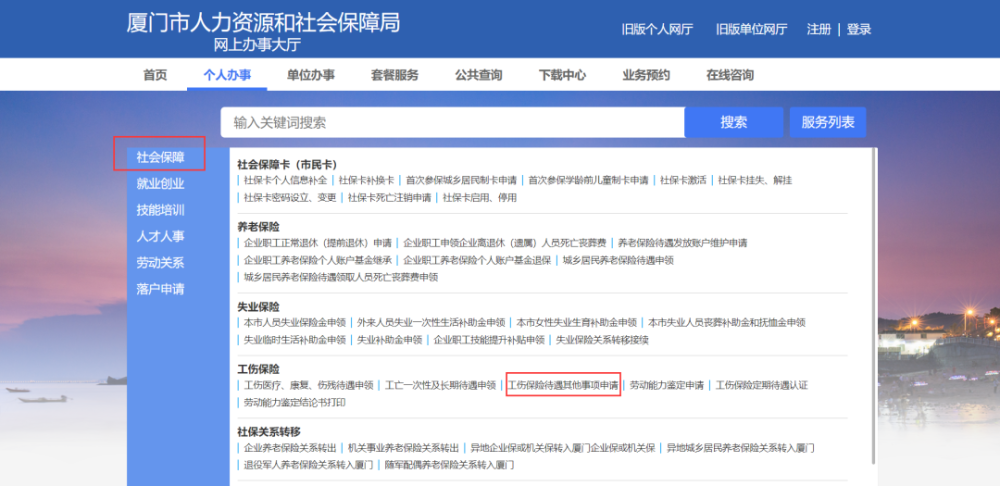1000x486 pixels.
Task: Open 城乡居民养老保险待遇领取人员死亡丧葬费申领 link
Action: pyautogui.click(x=341, y=277)
